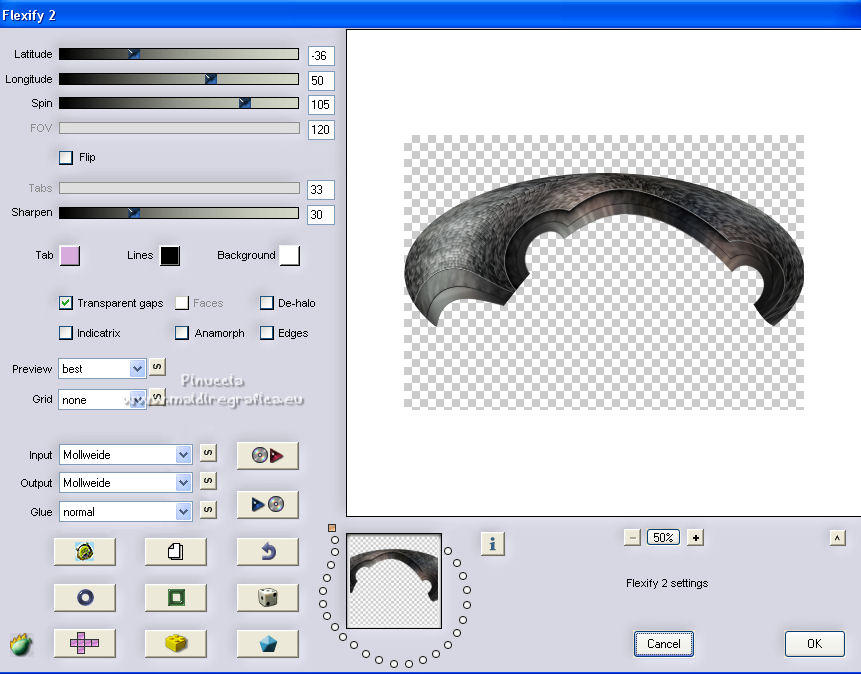The width and height of the screenshot is (861, 674).
Task: Click the small caret button at far right
Action: click(x=837, y=538)
